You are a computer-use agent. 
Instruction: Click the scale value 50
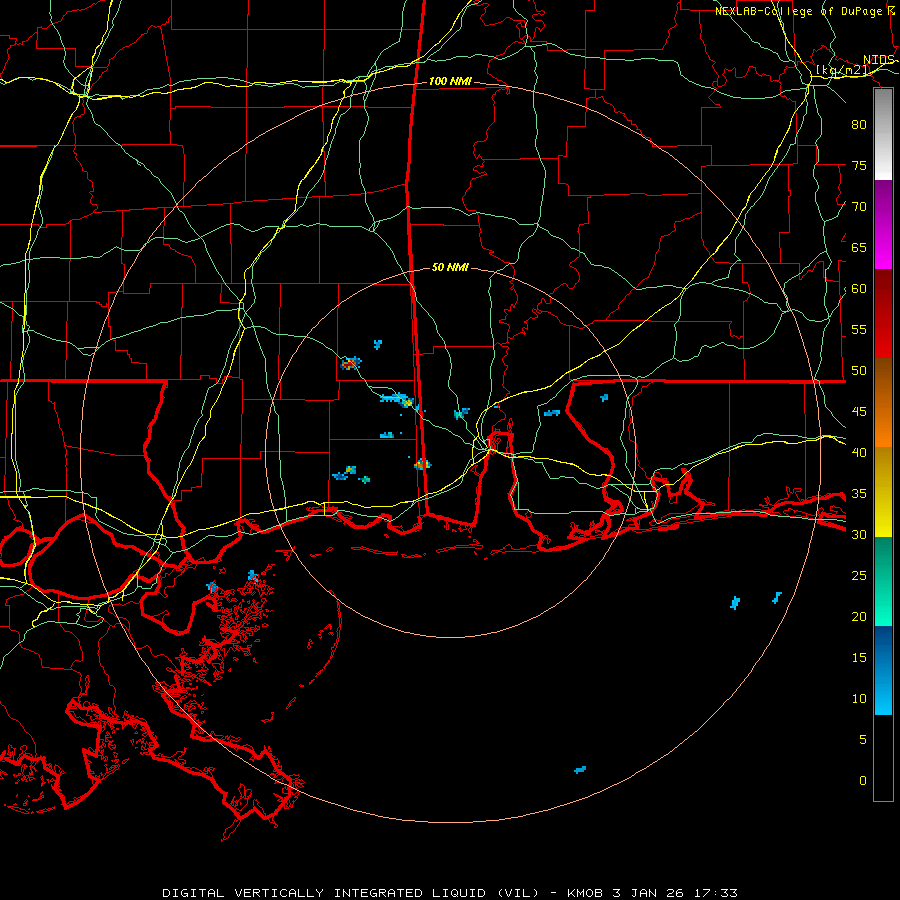click(859, 370)
